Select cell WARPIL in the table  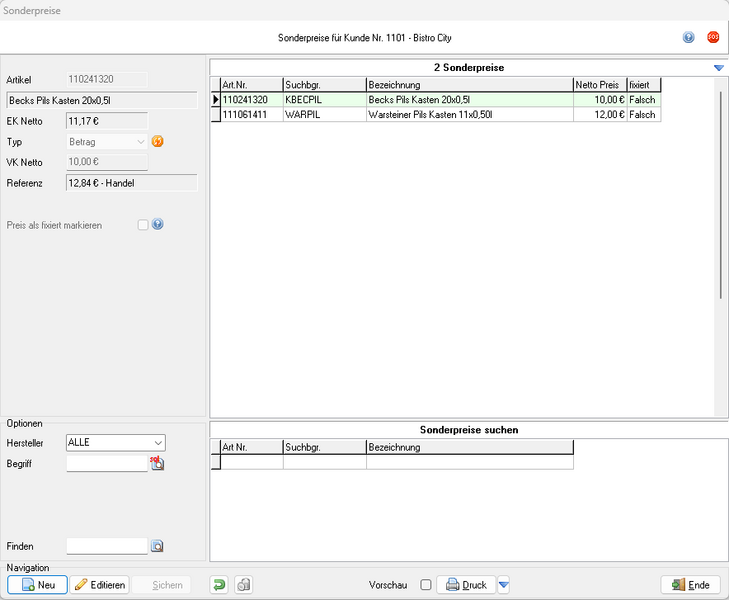[x=325, y=115]
